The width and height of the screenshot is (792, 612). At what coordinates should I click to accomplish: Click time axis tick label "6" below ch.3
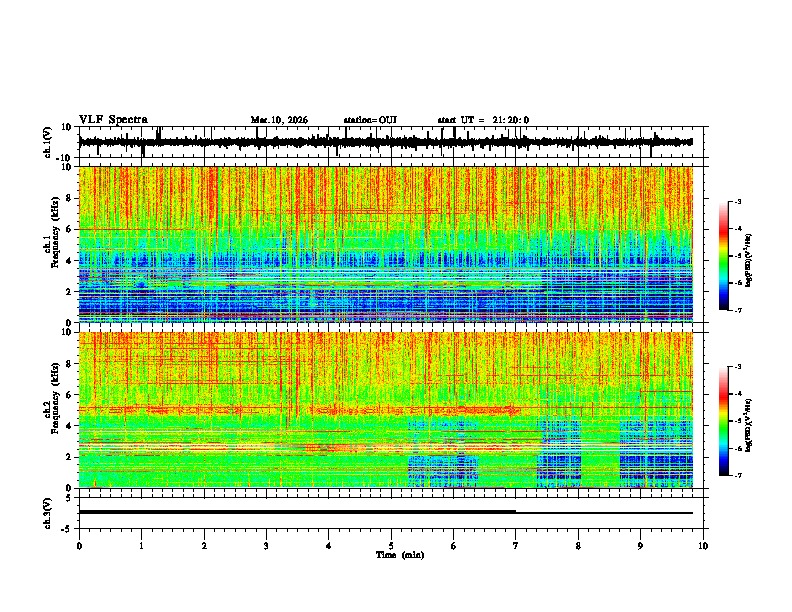(454, 546)
